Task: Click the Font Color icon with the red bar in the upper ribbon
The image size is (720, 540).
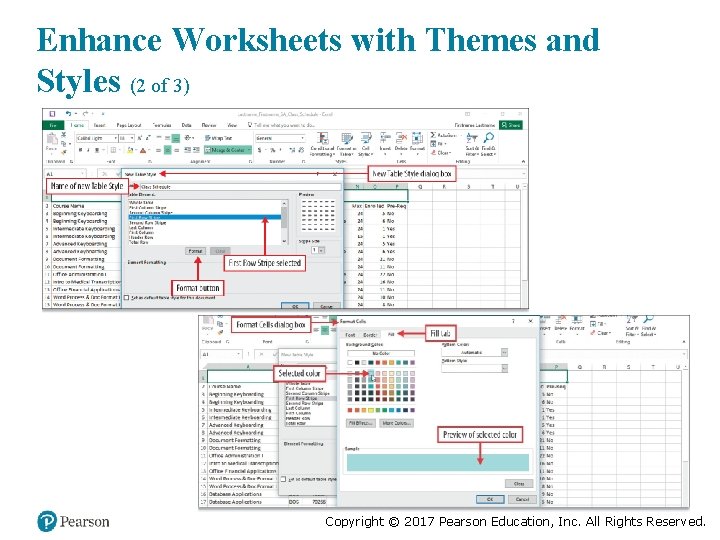Action: (143, 150)
